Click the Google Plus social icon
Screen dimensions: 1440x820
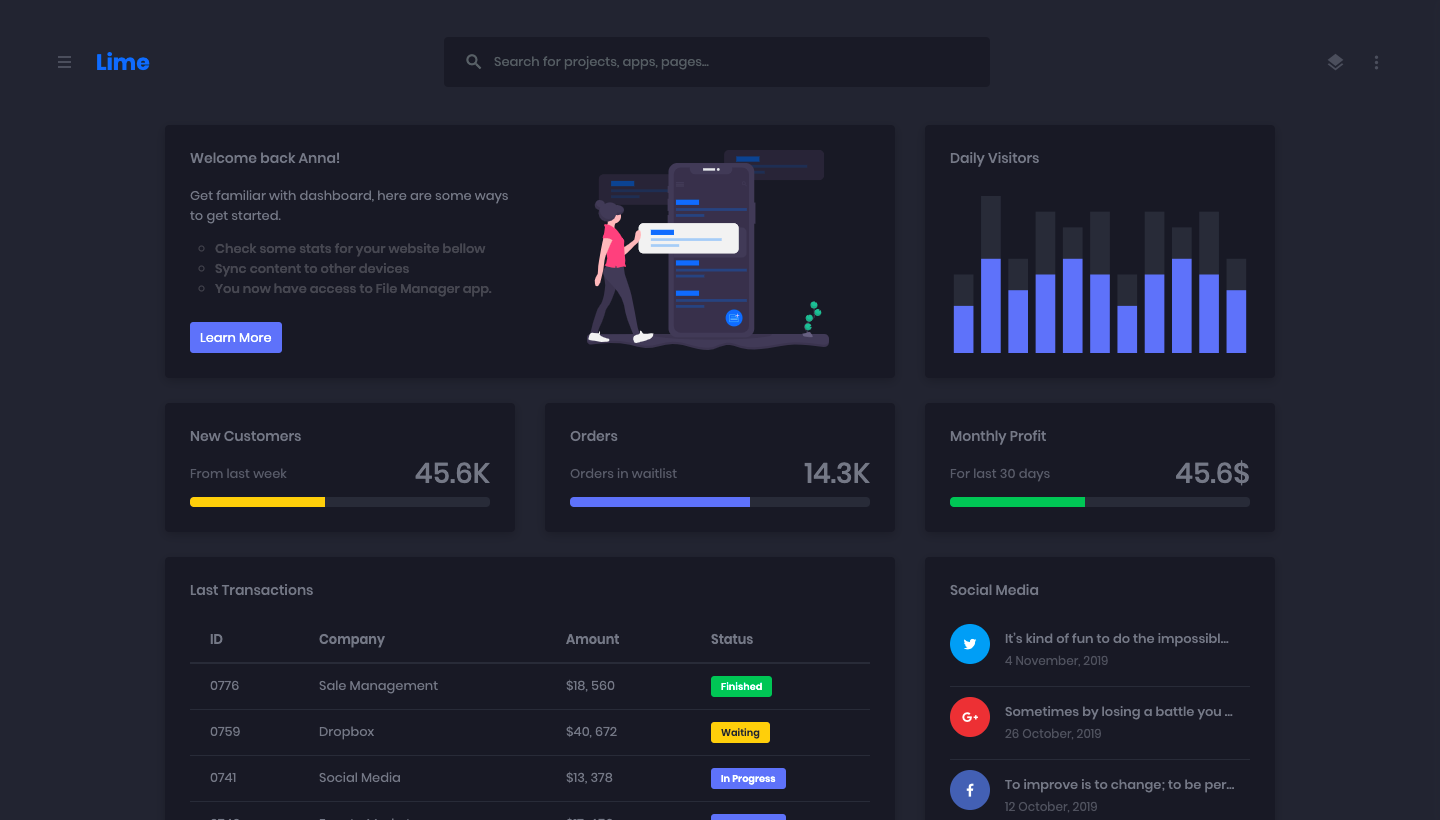(x=969, y=717)
